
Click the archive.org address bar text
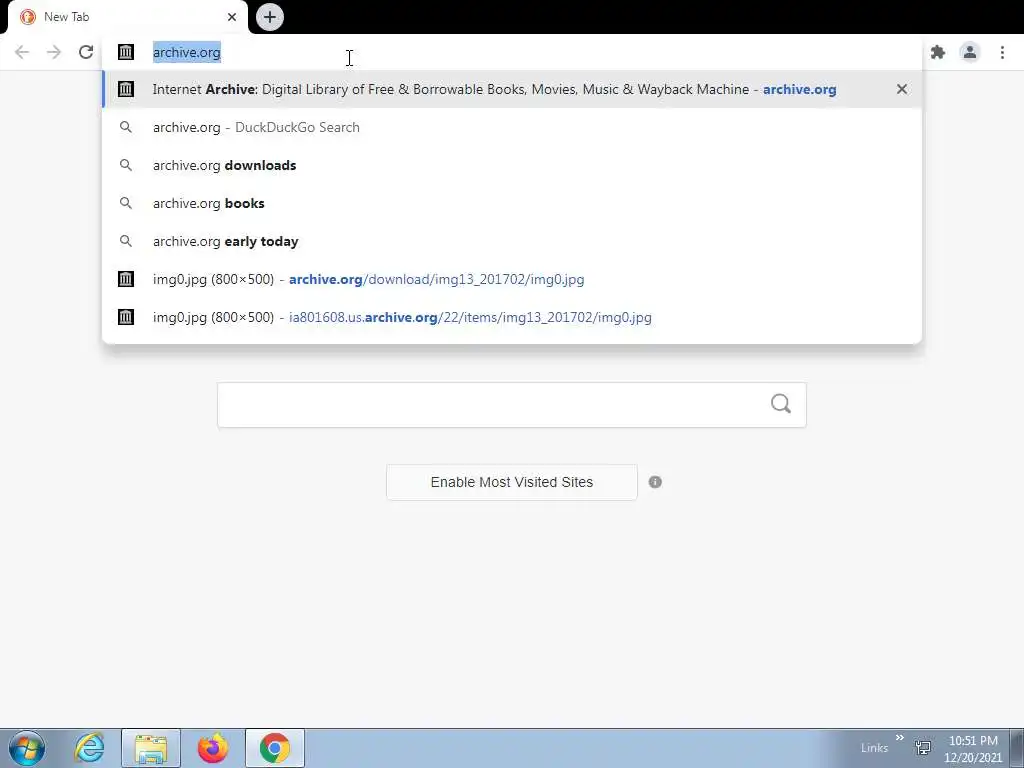coord(187,52)
